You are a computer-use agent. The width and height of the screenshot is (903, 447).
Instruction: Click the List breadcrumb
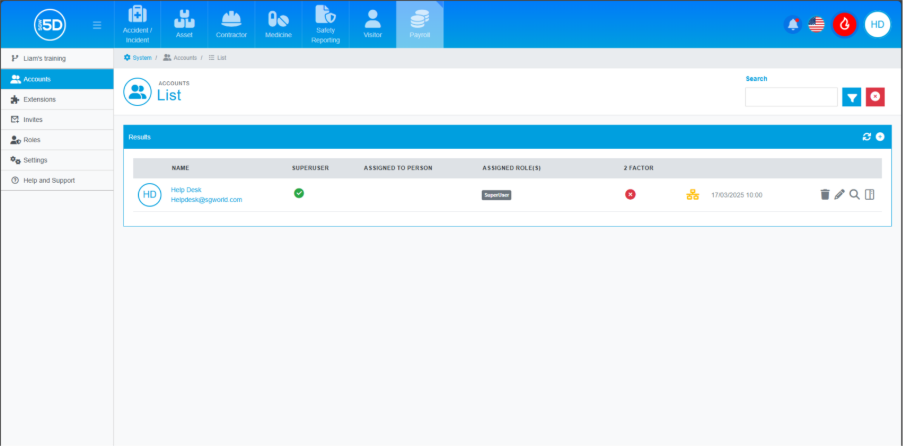(x=217, y=58)
